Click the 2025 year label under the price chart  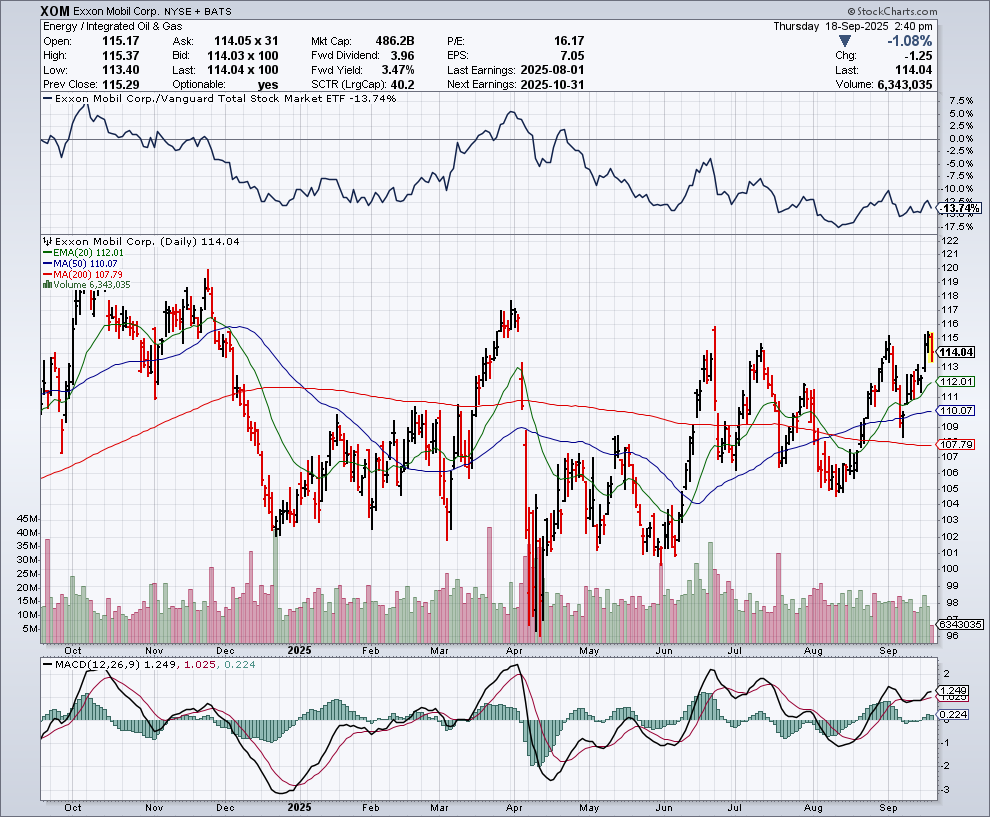click(299, 650)
